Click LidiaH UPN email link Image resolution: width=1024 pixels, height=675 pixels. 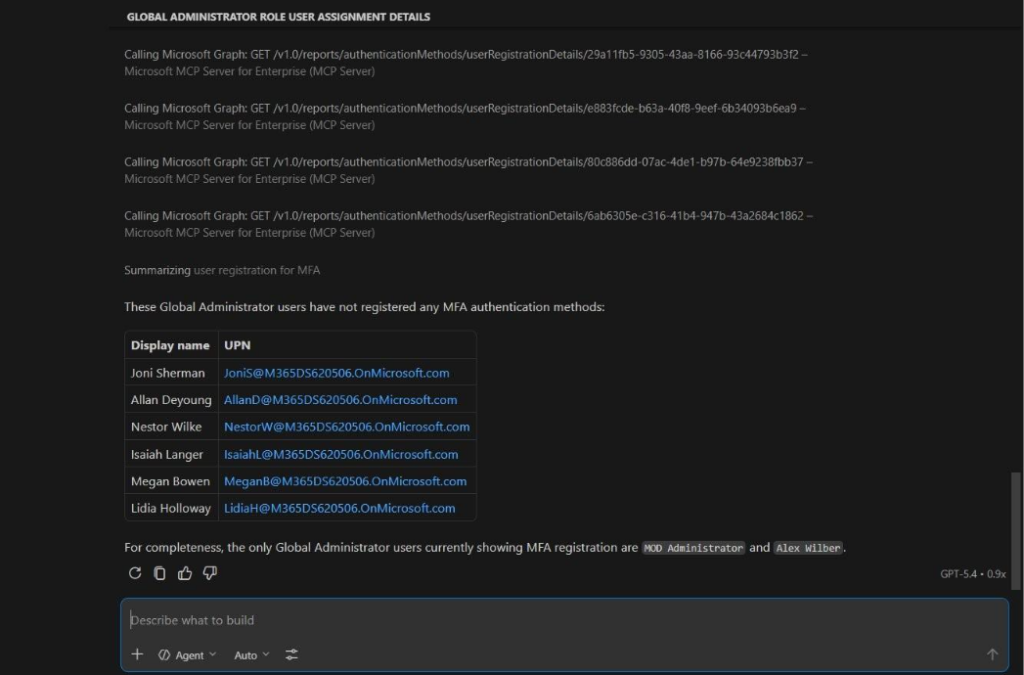[339, 508]
